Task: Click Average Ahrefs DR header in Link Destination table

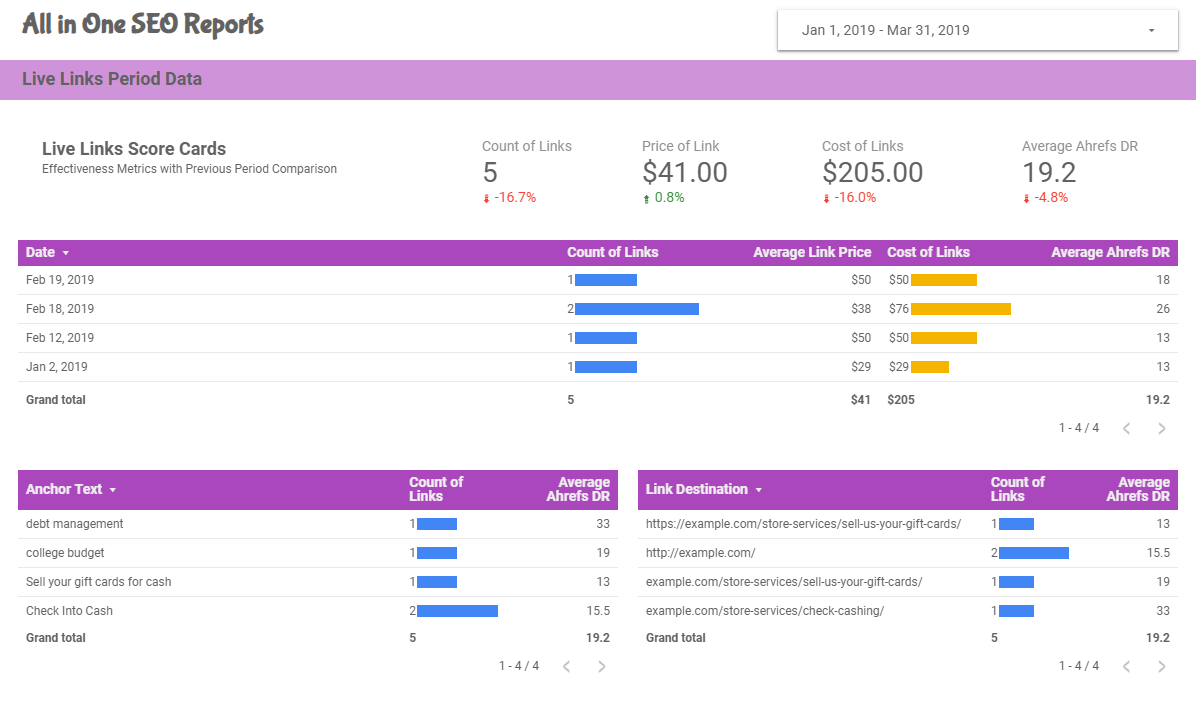Action: (1138, 489)
